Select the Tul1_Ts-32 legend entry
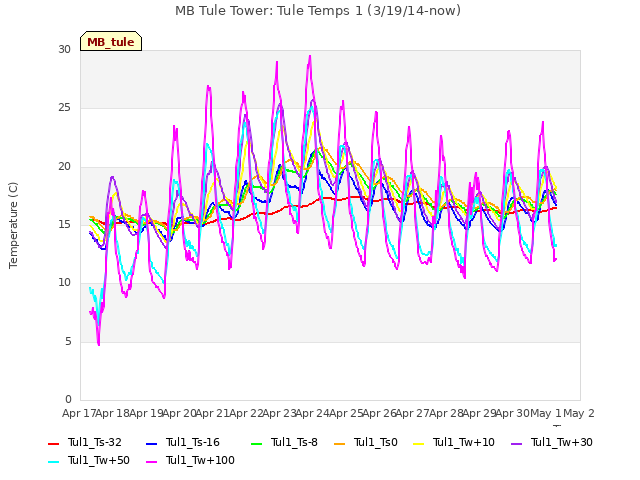 coord(85,442)
